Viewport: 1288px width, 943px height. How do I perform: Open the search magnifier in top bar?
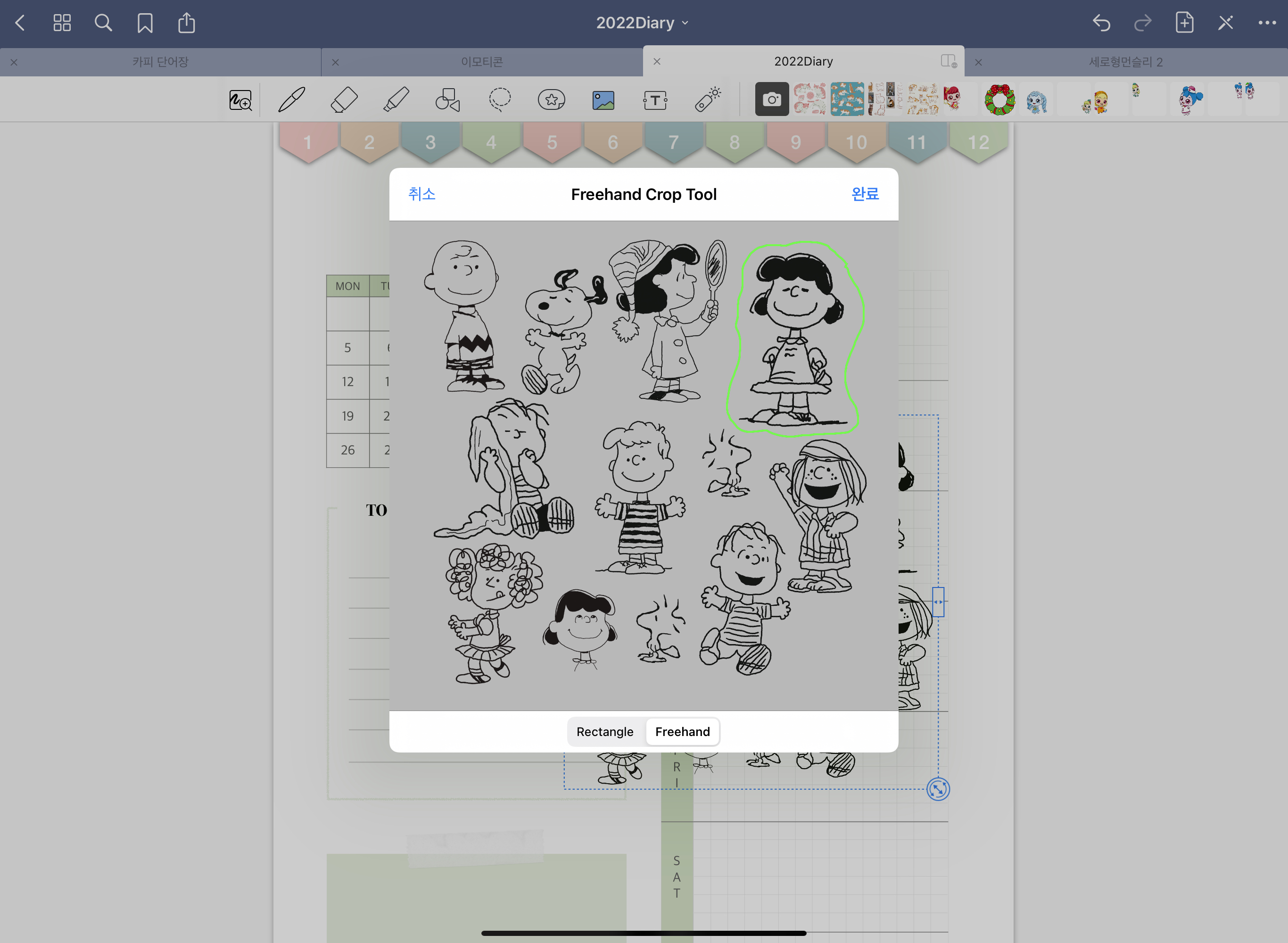(103, 23)
